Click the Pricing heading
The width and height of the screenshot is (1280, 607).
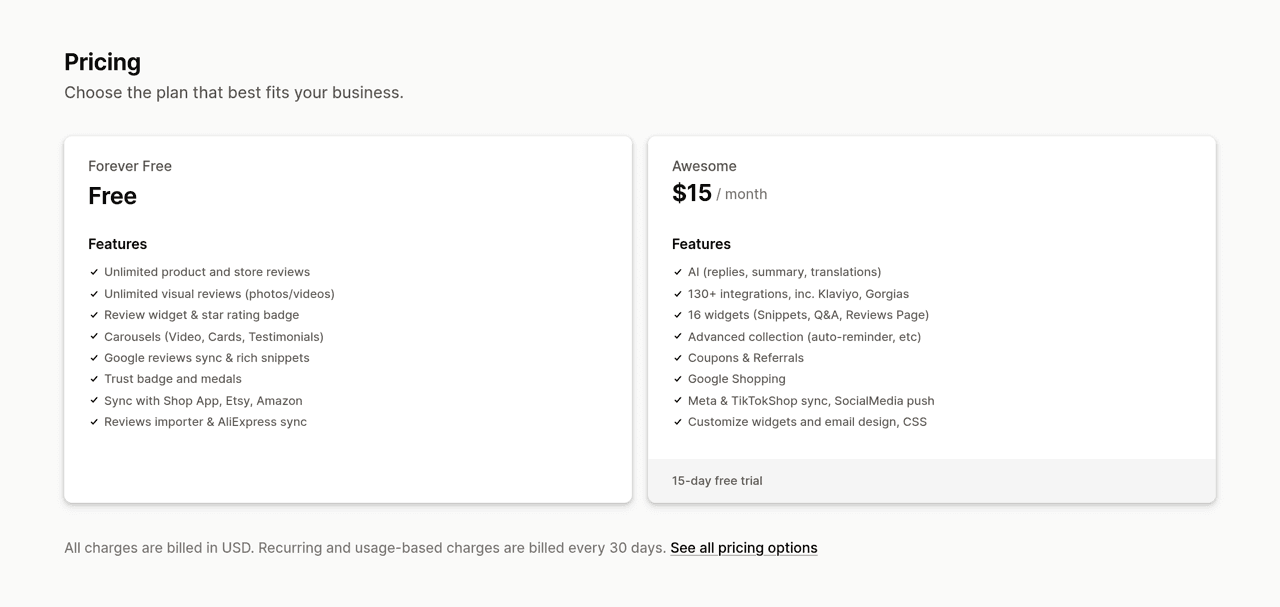click(102, 62)
